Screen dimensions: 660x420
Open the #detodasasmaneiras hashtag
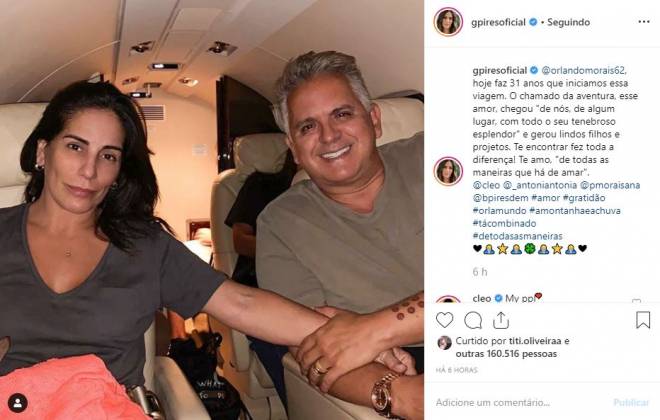(517, 236)
